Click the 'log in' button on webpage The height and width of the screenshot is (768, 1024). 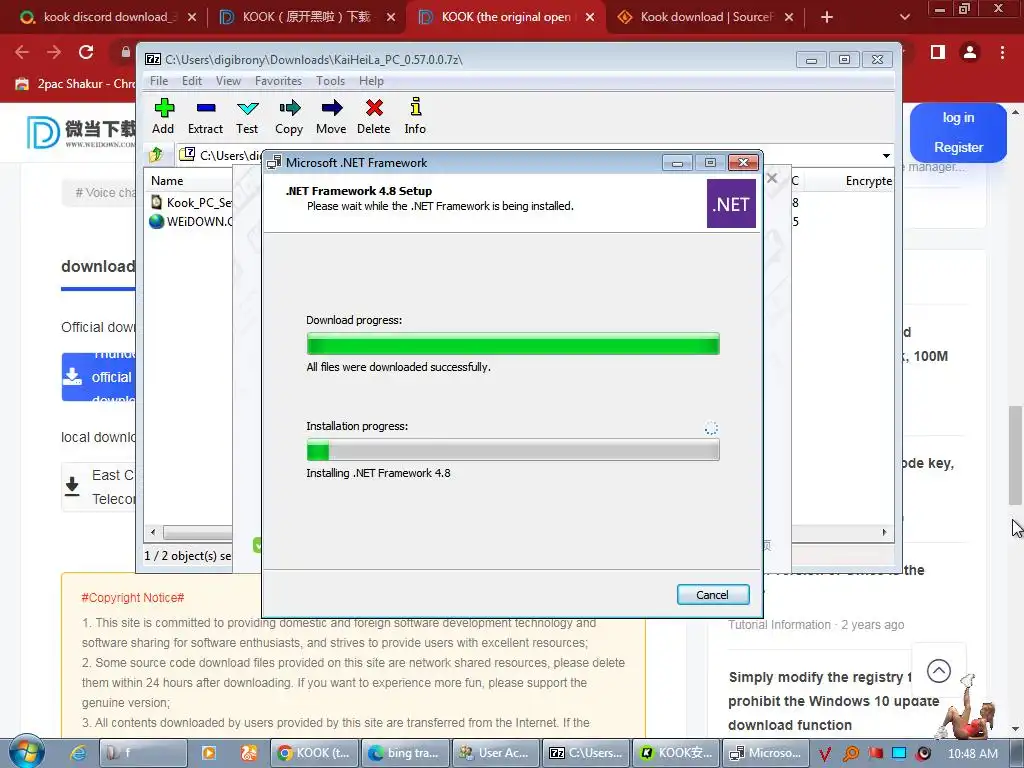(x=958, y=118)
